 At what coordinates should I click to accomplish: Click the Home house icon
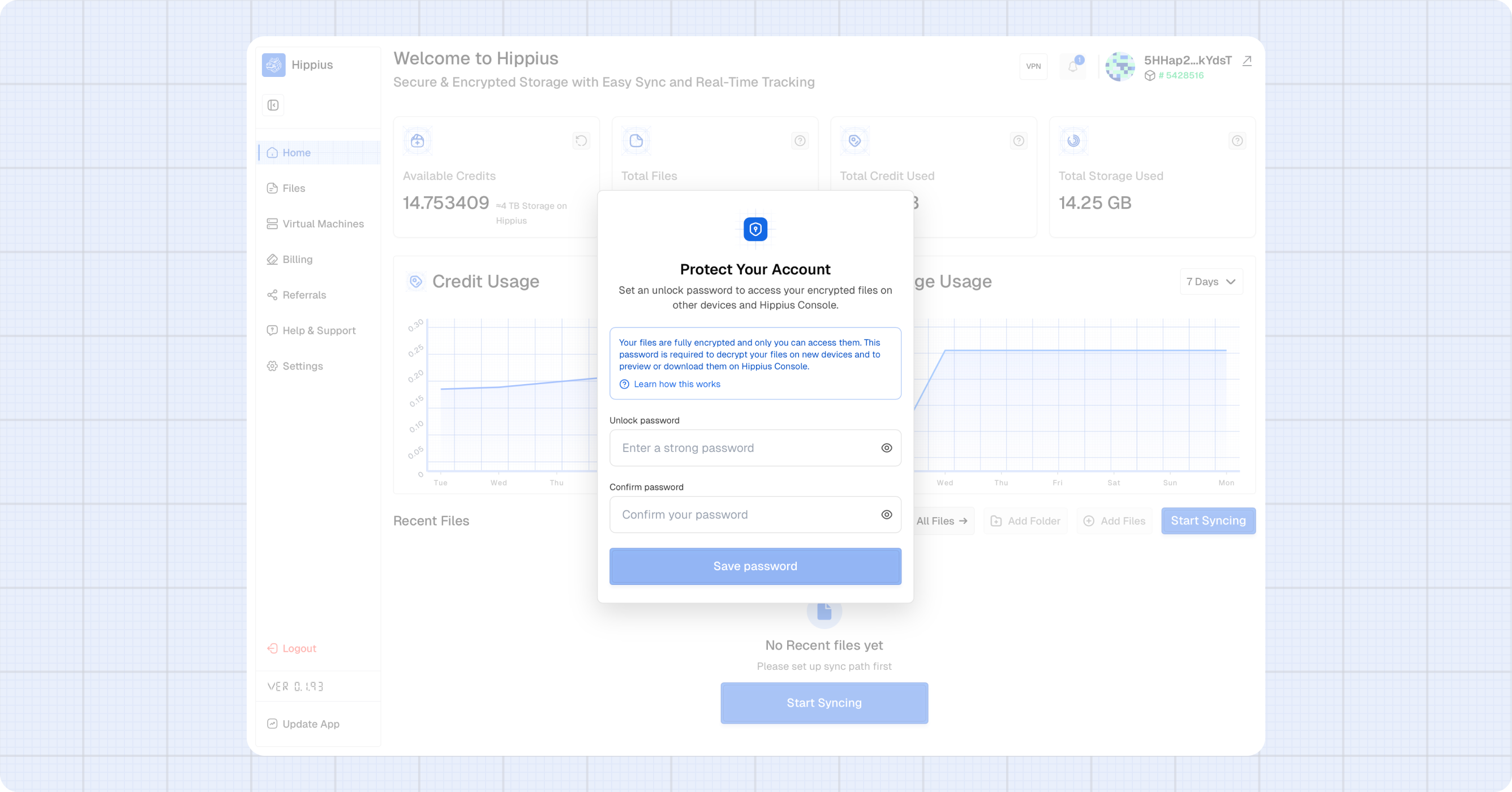coord(272,153)
